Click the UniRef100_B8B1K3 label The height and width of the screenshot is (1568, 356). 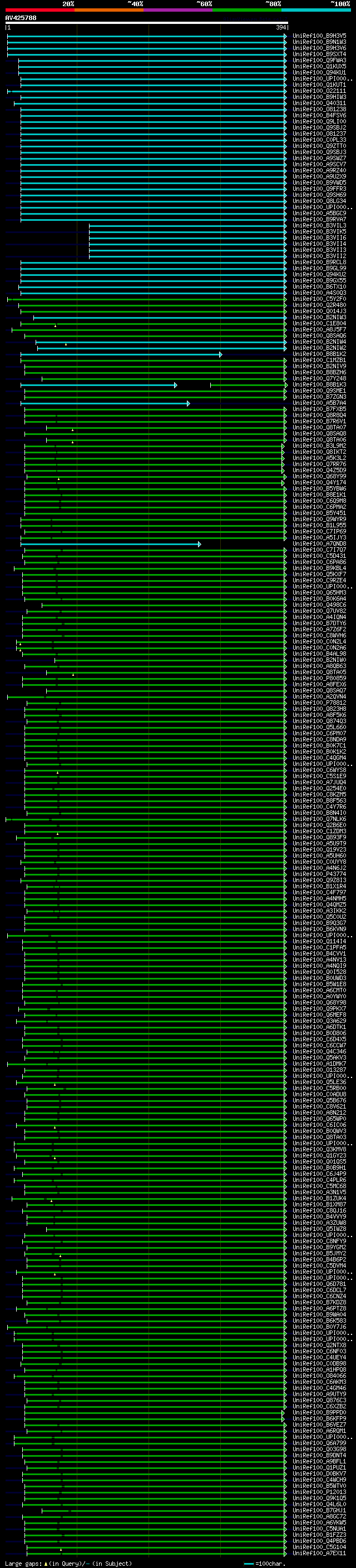(x=319, y=385)
